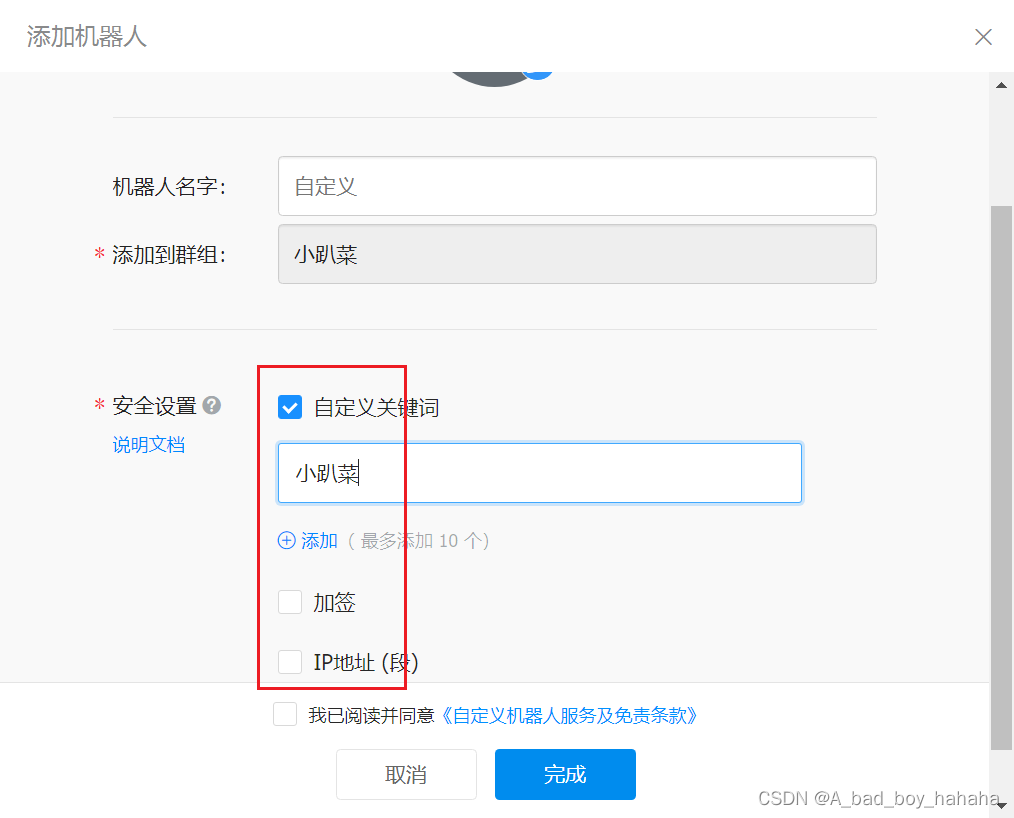Click the keyword input containing 小趴菜

pos(539,473)
